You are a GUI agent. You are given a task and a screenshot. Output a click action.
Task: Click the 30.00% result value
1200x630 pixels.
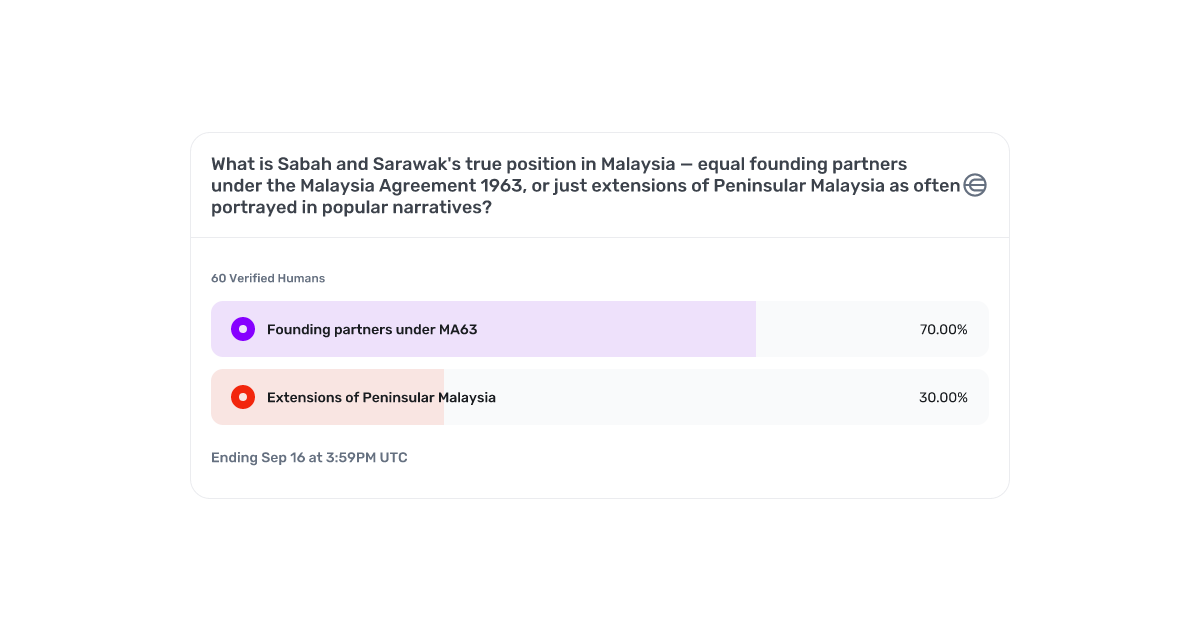[944, 397]
